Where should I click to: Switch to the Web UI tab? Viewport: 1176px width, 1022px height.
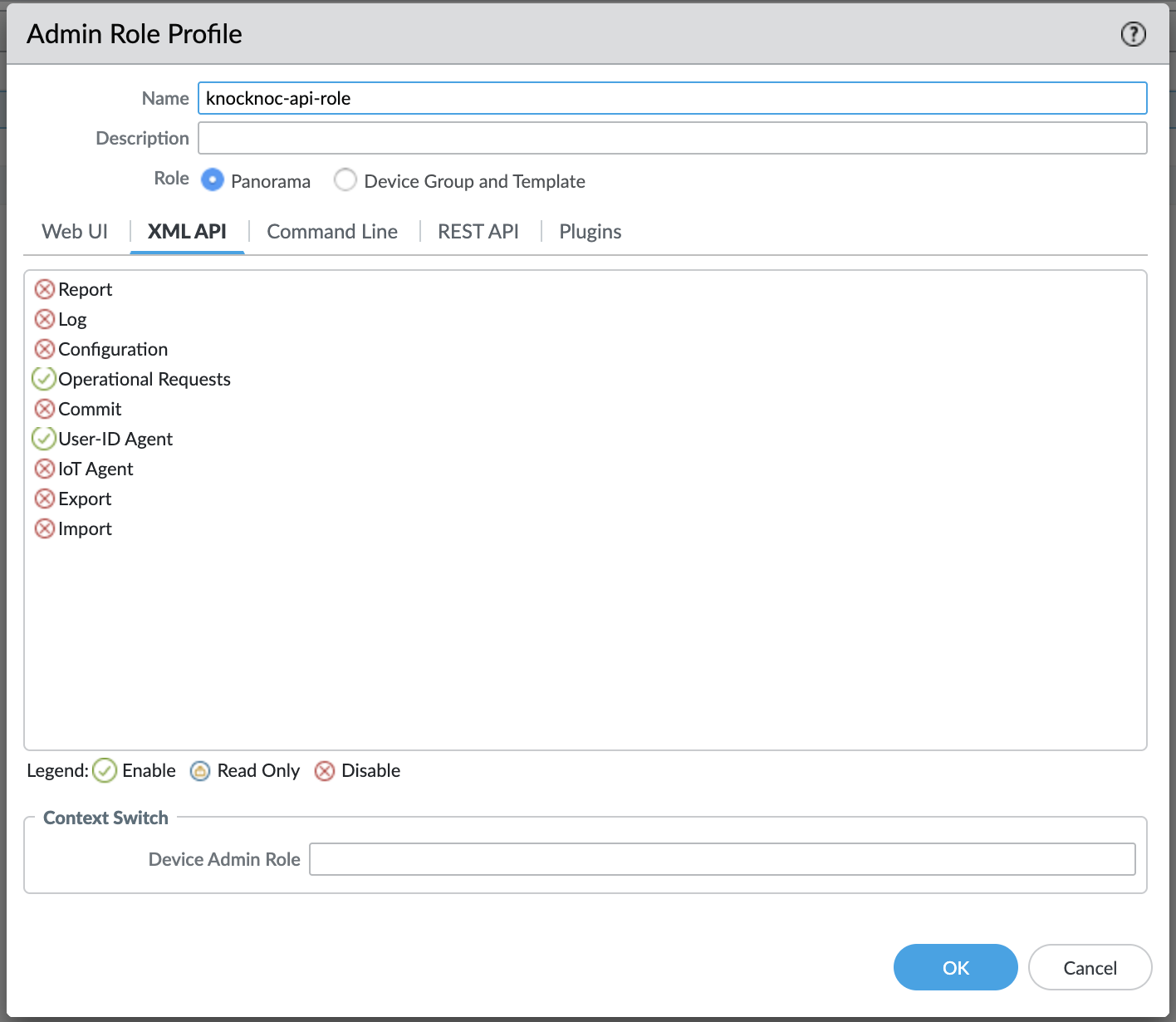(x=75, y=232)
